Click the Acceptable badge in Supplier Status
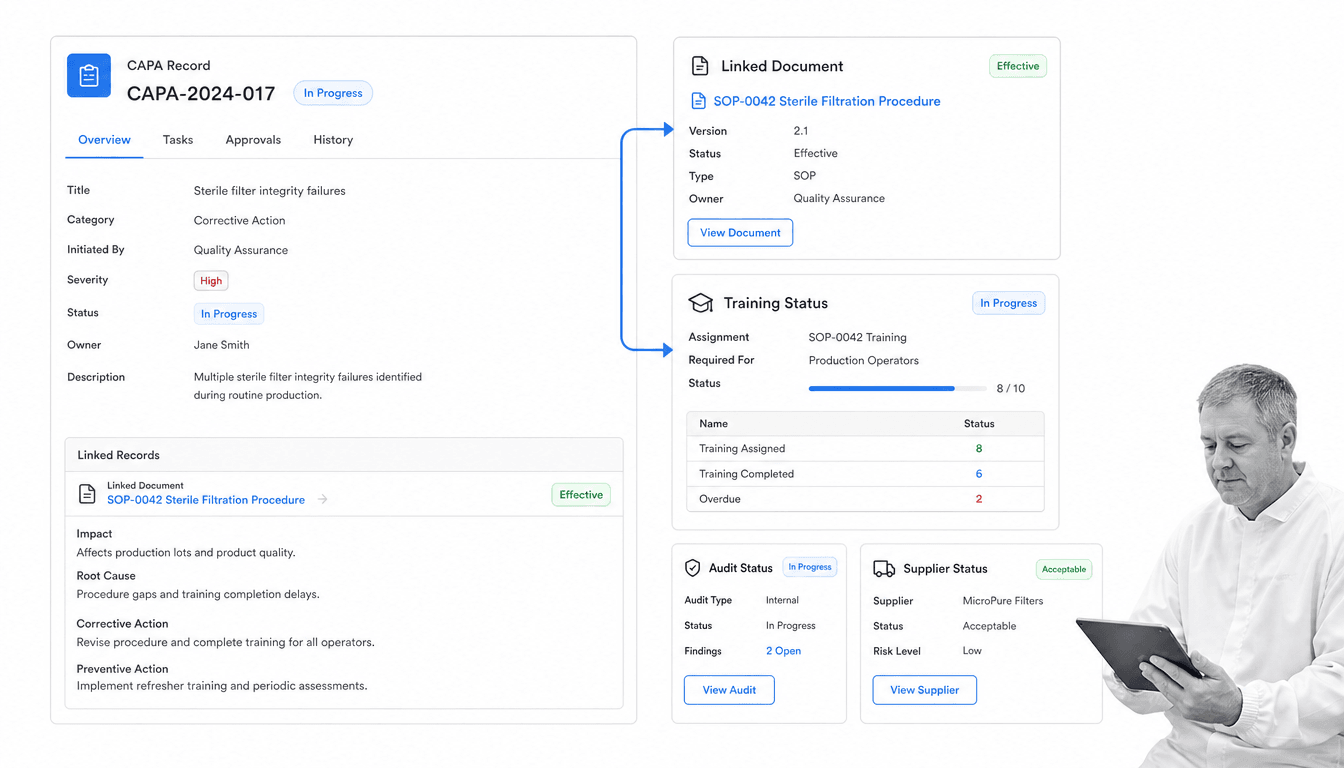The width and height of the screenshot is (1344, 768). pos(1064,569)
